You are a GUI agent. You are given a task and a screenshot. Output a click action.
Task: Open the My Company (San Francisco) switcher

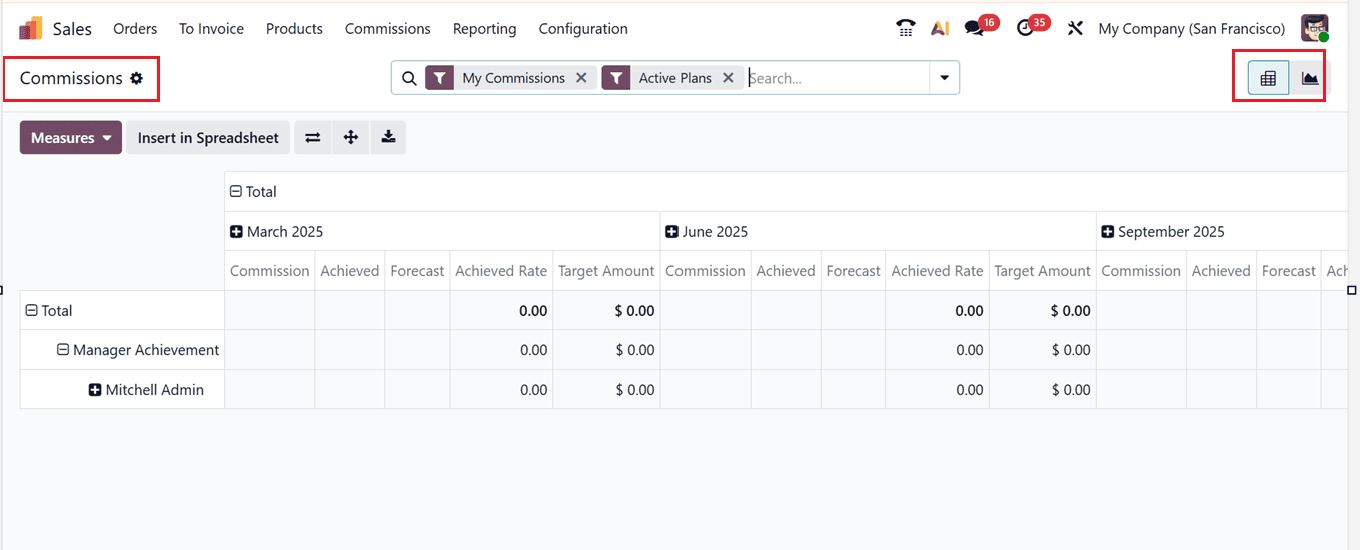point(1191,29)
